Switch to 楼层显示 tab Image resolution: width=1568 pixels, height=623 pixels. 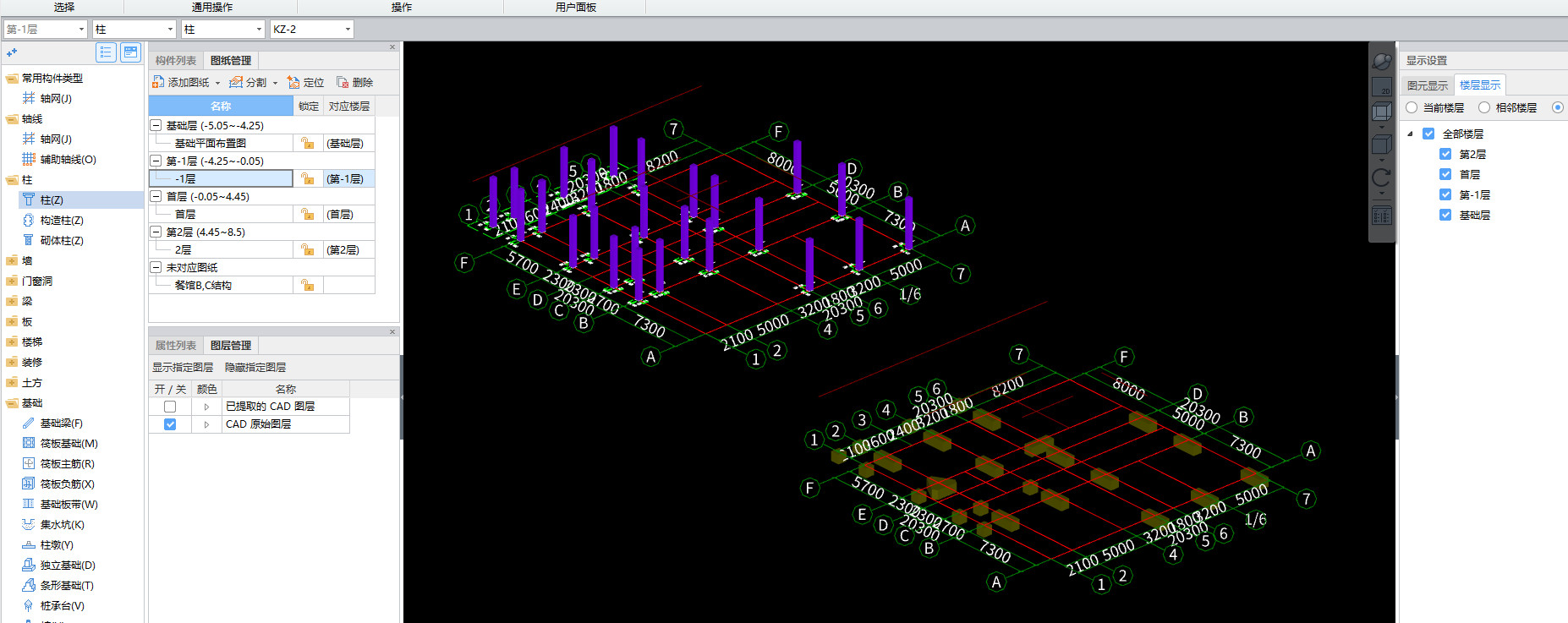pyautogui.click(x=1480, y=85)
